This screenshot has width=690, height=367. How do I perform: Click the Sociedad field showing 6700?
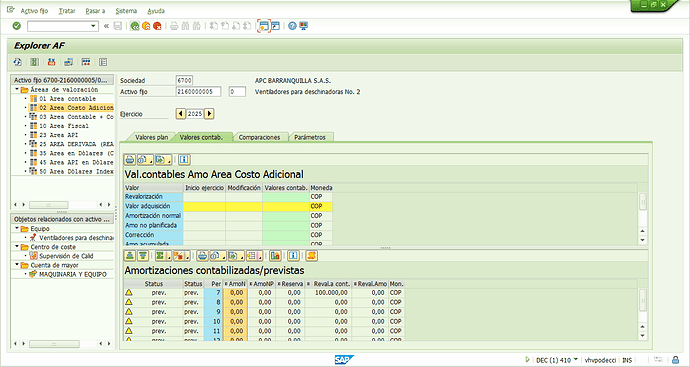click(x=184, y=81)
